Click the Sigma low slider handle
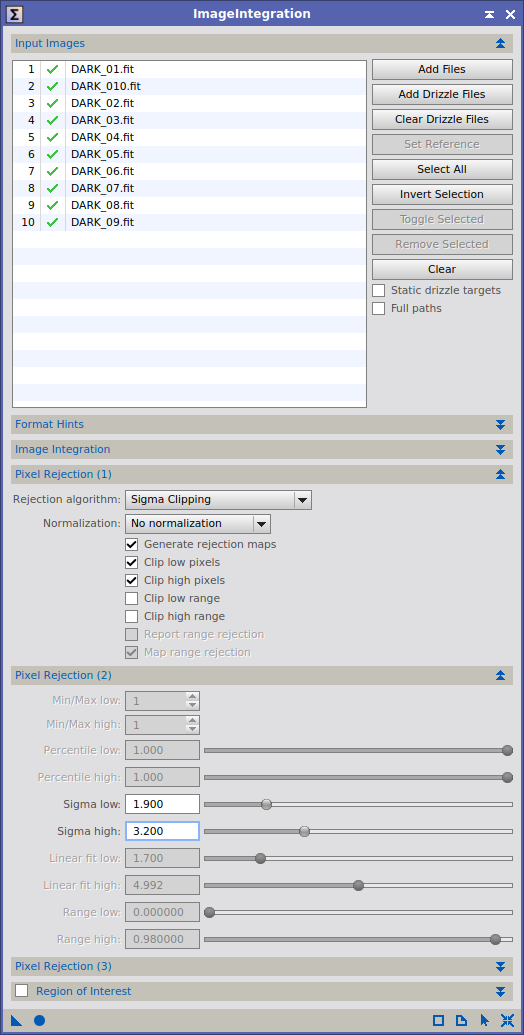Image resolution: width=524 pixels, height=1035 pixels. pos(267,804)
